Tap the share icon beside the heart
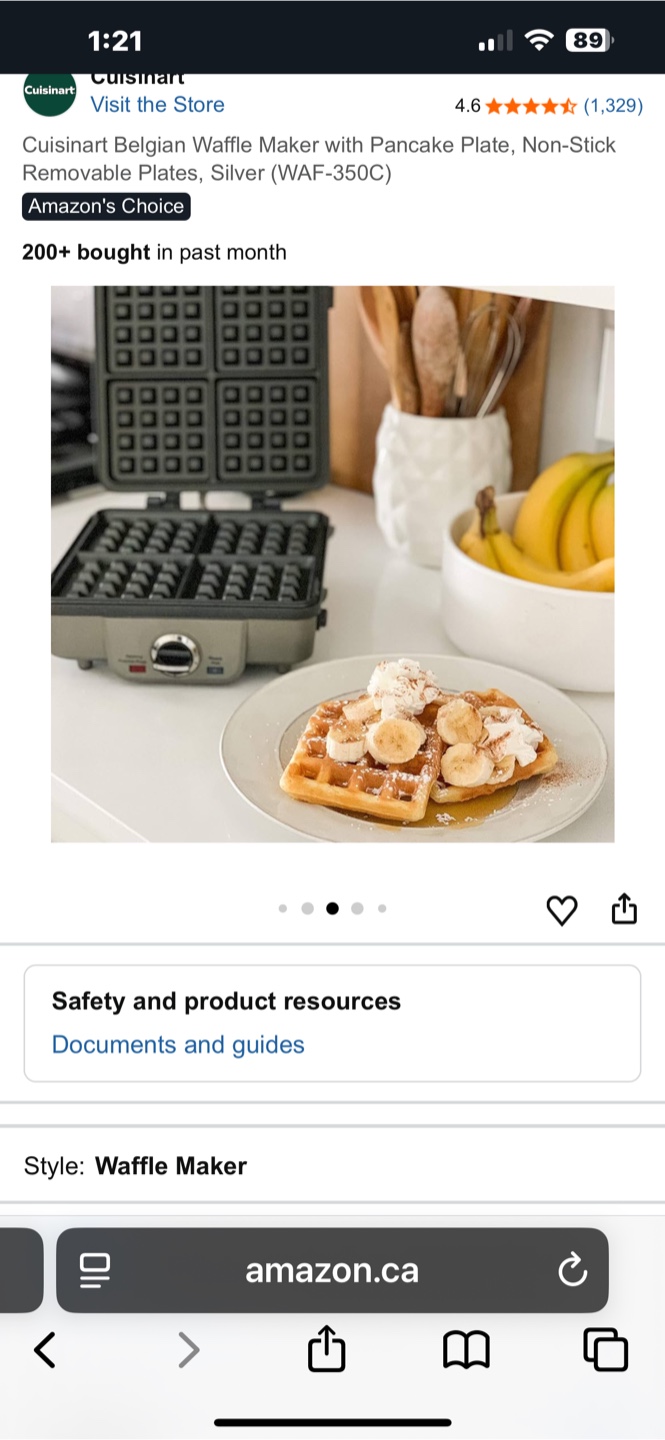 click(x=624, y=909)
